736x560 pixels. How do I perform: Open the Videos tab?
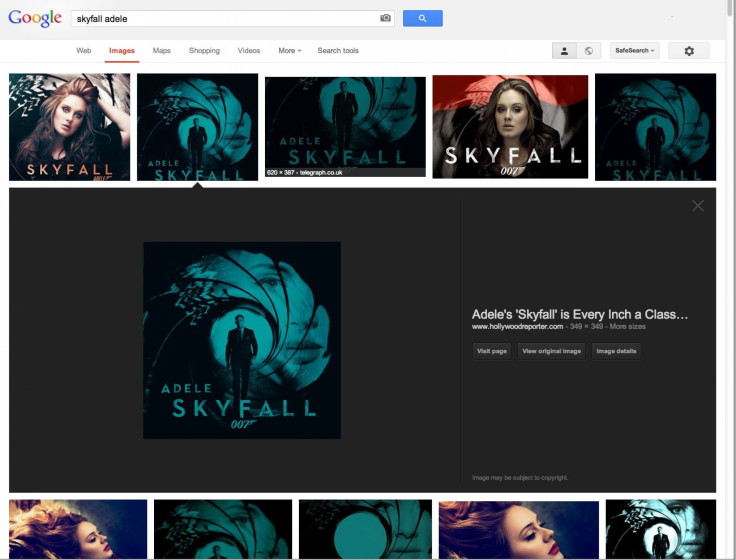249,51
